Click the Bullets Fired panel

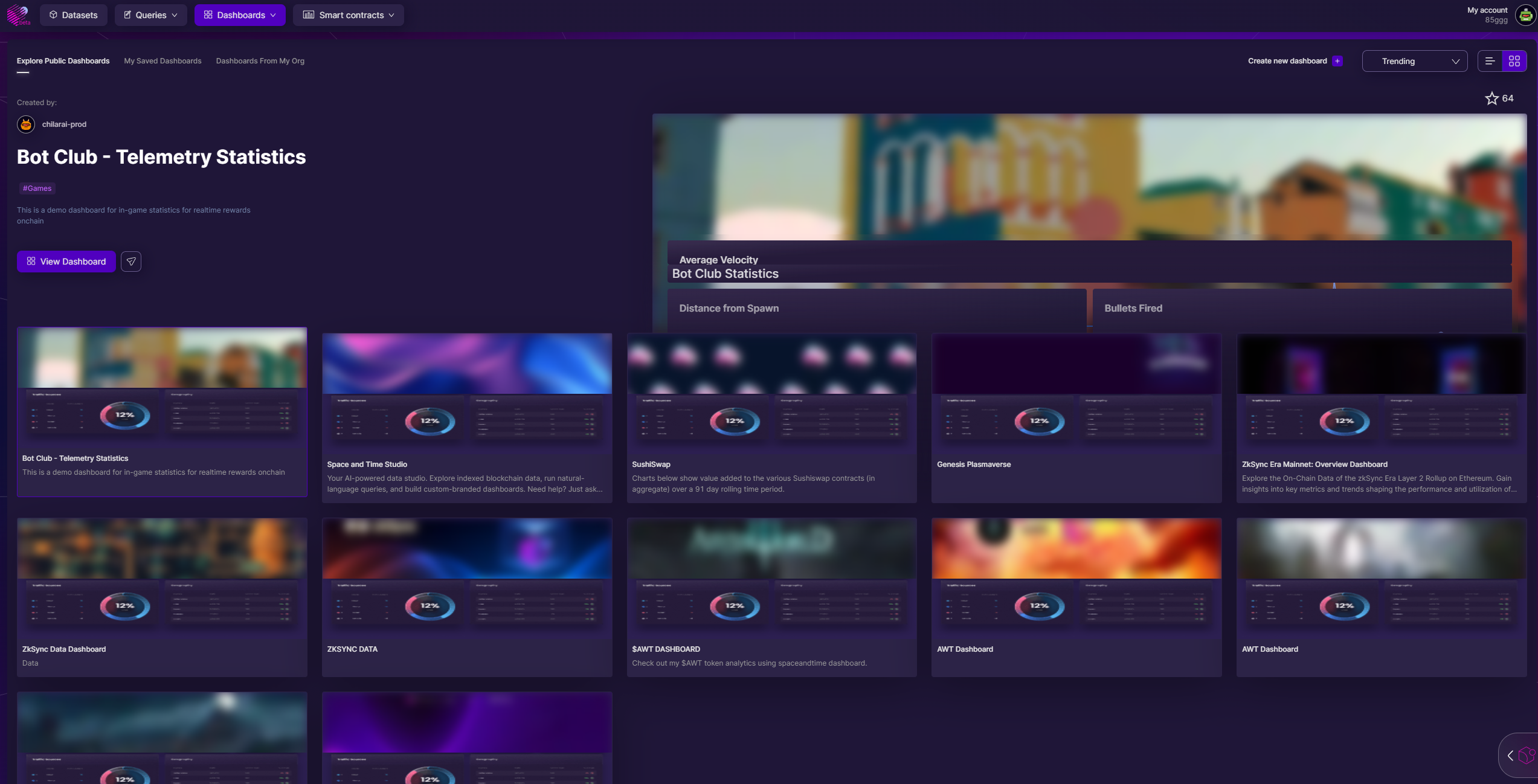1302,310
